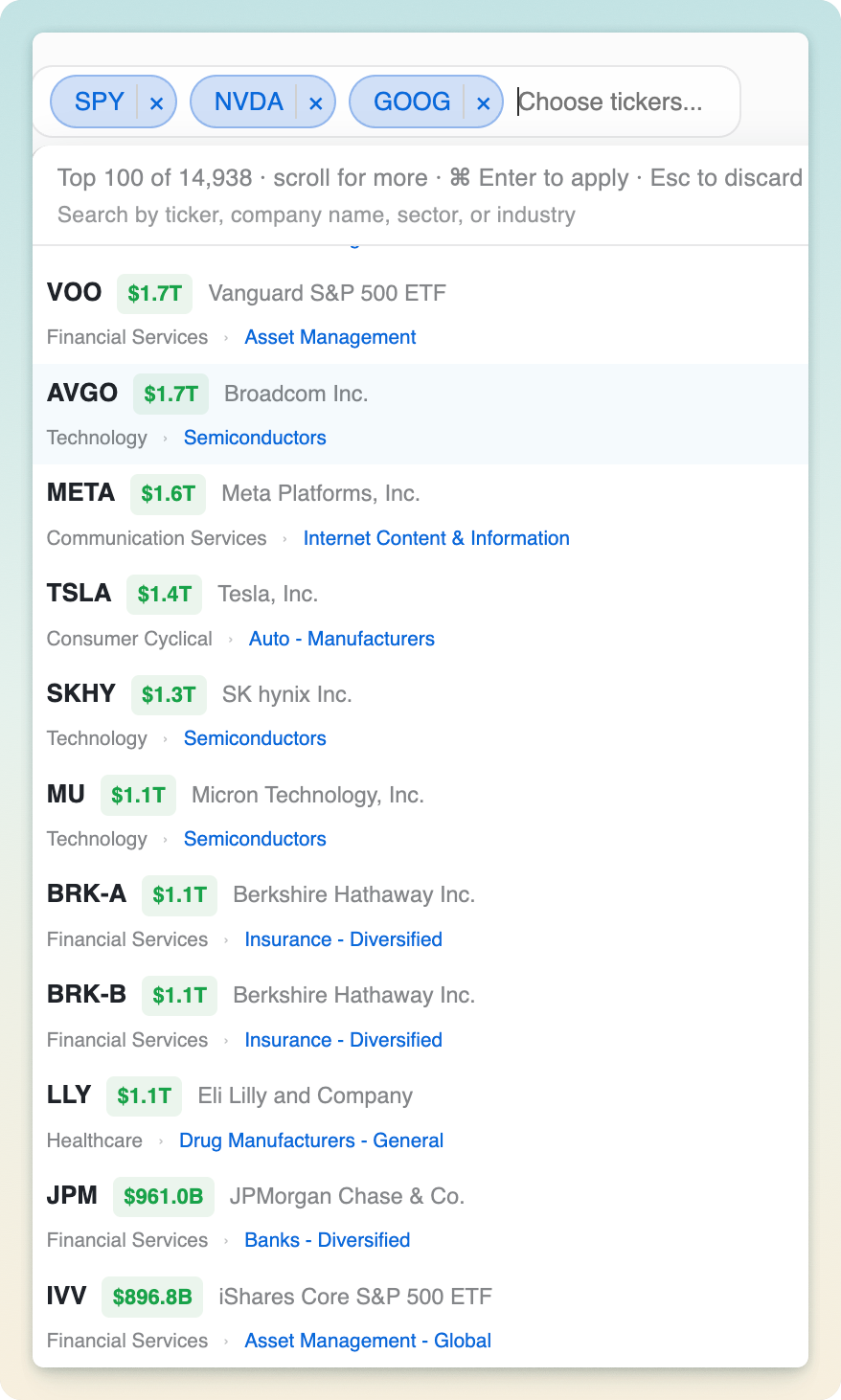Screen dimensions: 841x1400
Task: Click Financial Services sector under JPM
Action: (x=127, y=1240)
